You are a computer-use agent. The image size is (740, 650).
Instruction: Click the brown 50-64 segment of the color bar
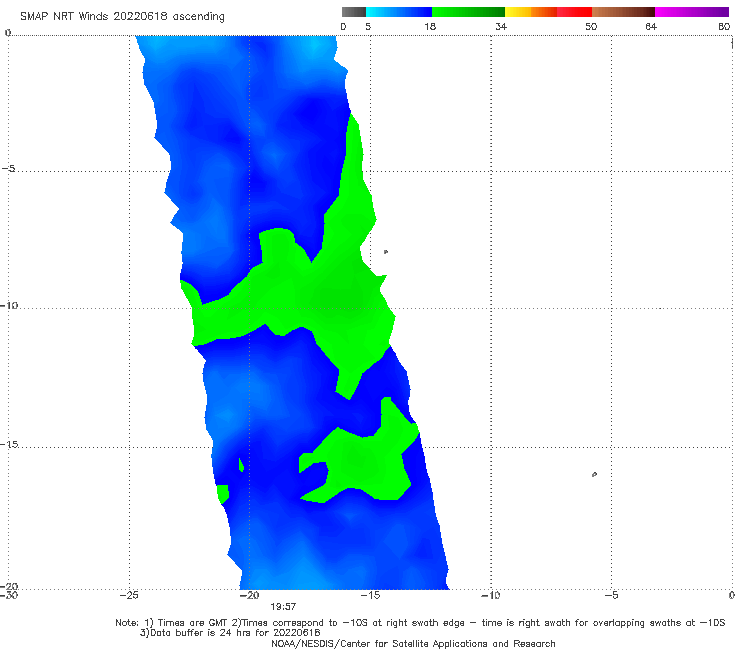(623, 12)
